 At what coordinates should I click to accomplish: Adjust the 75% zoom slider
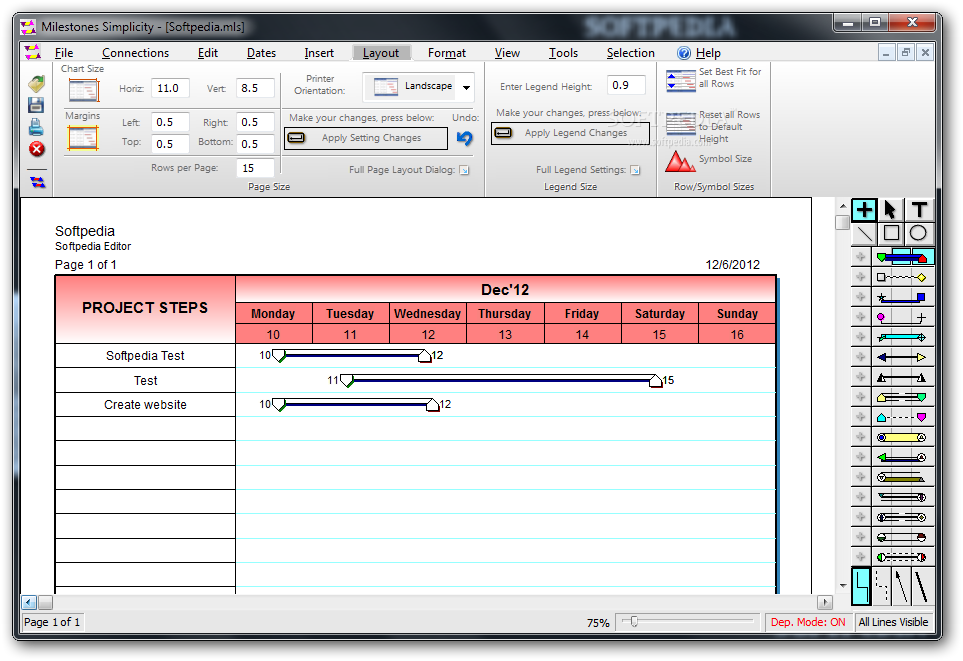tap(634, 622)
